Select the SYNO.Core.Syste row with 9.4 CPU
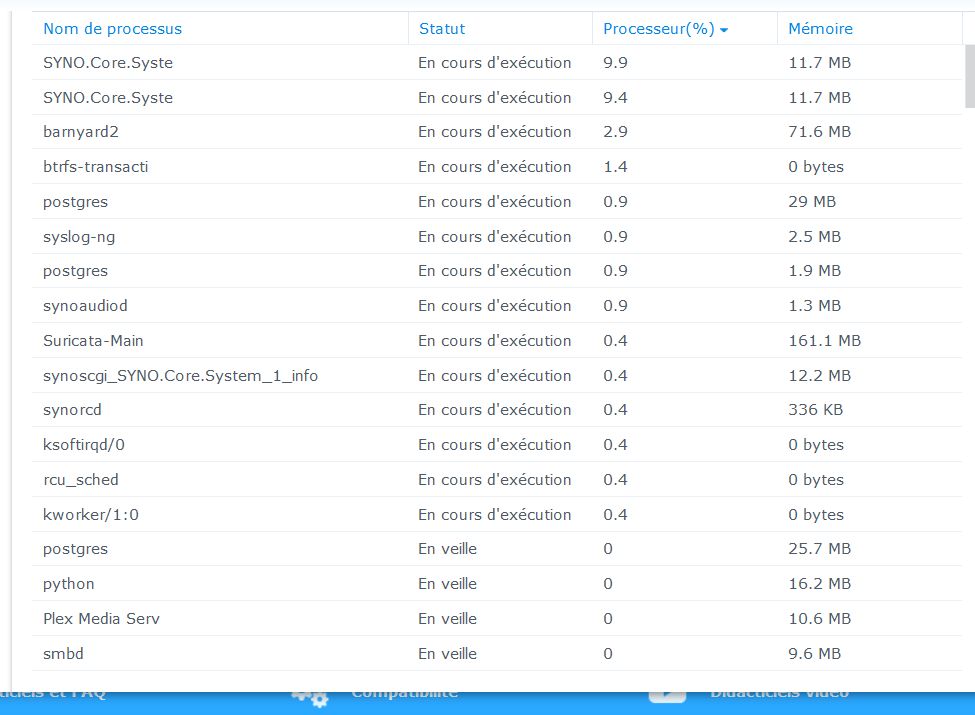Screen dimensions: 975x715 497,97
